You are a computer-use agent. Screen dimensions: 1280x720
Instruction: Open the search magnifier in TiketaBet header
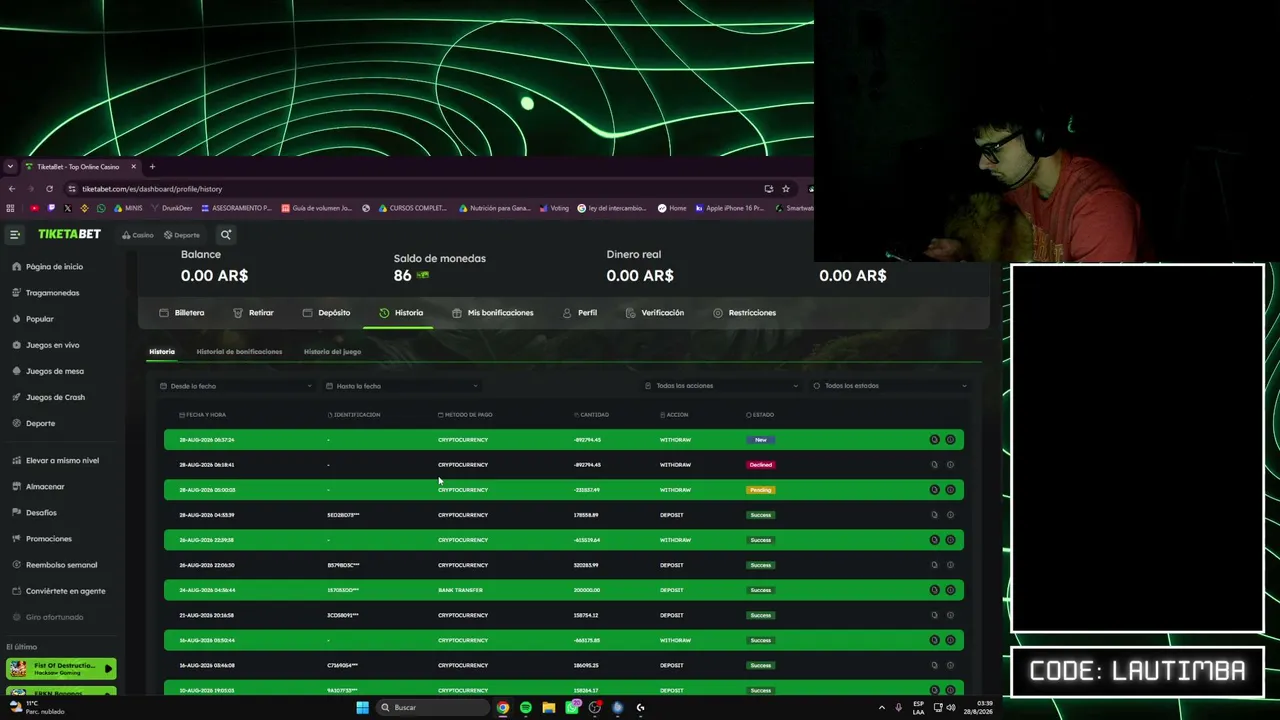coord(226,235)
